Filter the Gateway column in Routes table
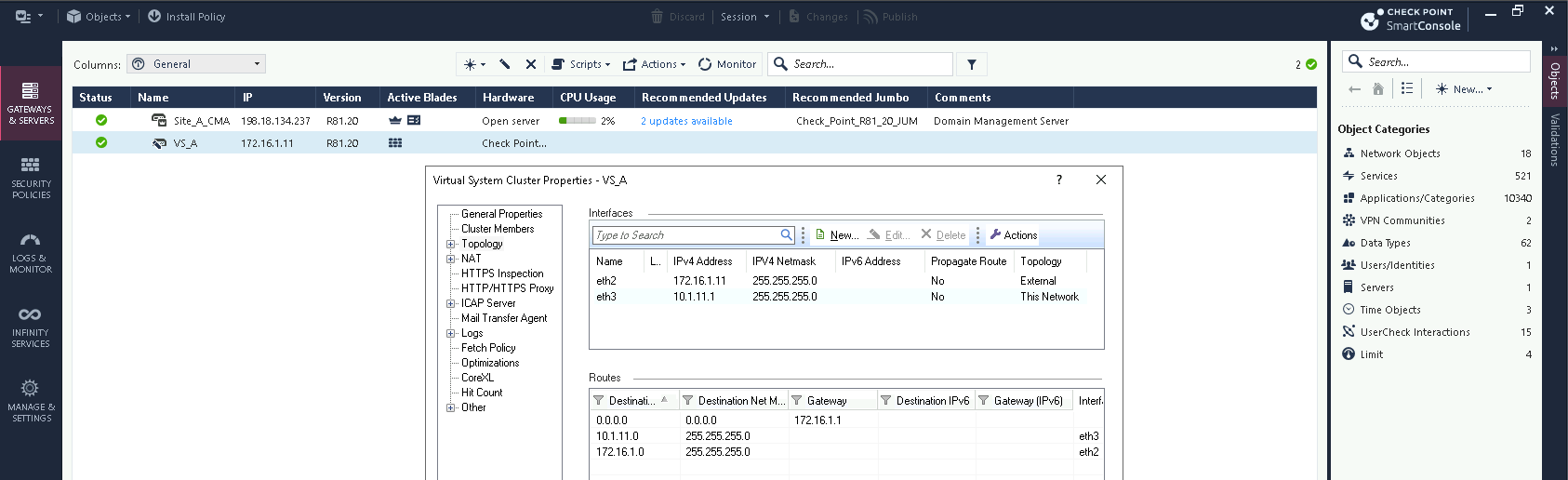 (797, 401)
